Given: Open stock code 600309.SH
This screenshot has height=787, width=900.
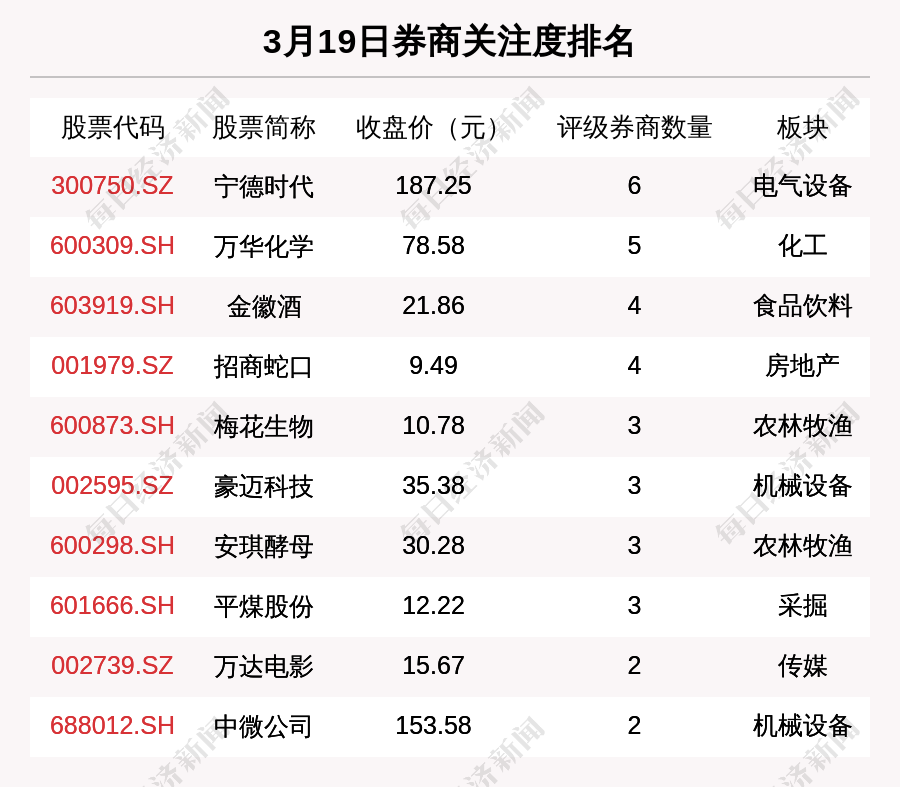Looking at the screenshot, I should pyautogui.click(x=112, y=246).
